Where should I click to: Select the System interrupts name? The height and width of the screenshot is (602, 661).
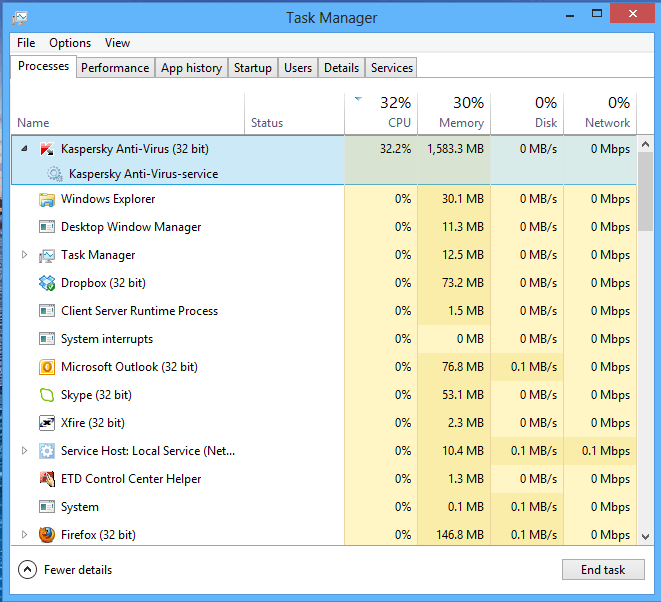107,339
